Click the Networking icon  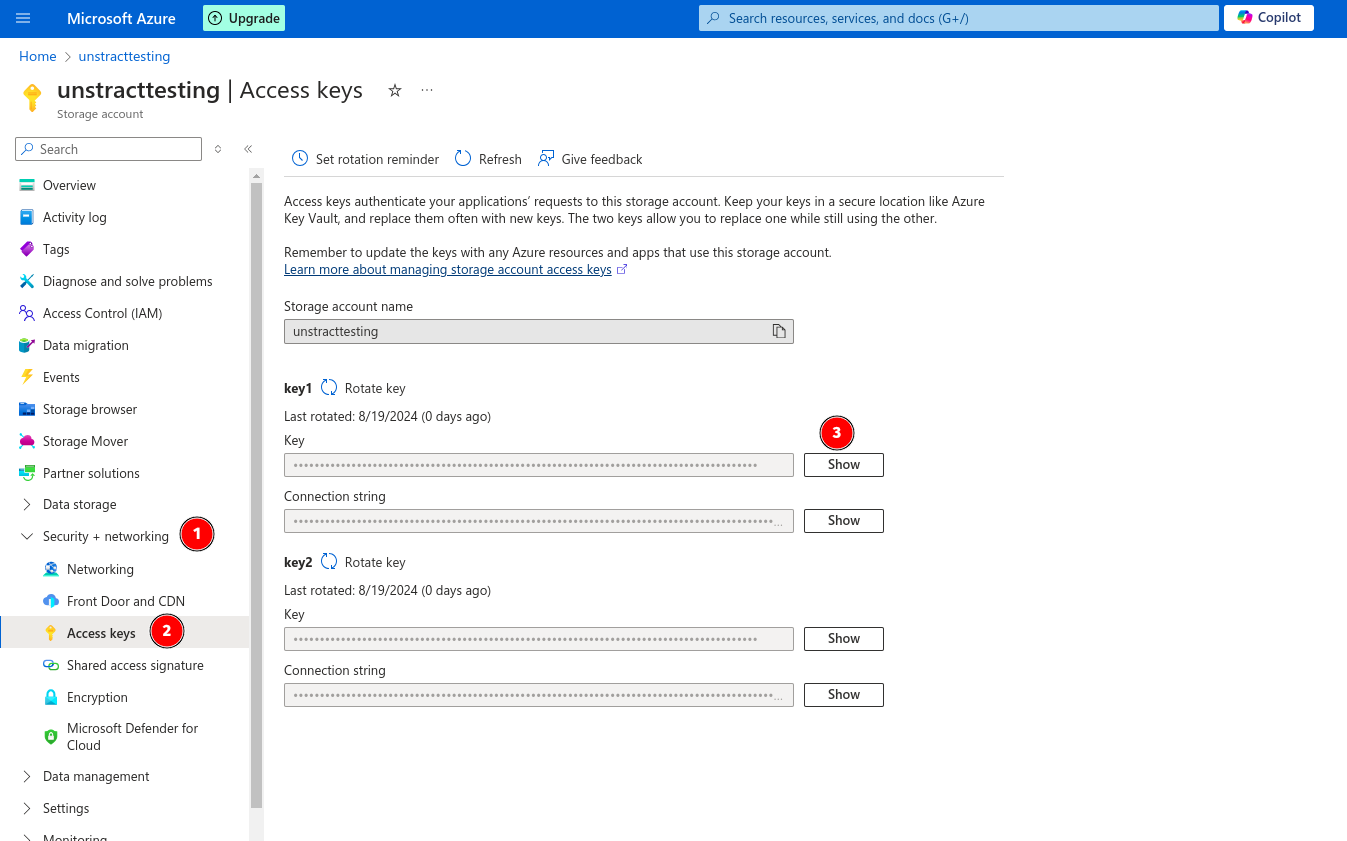point(51,569)
